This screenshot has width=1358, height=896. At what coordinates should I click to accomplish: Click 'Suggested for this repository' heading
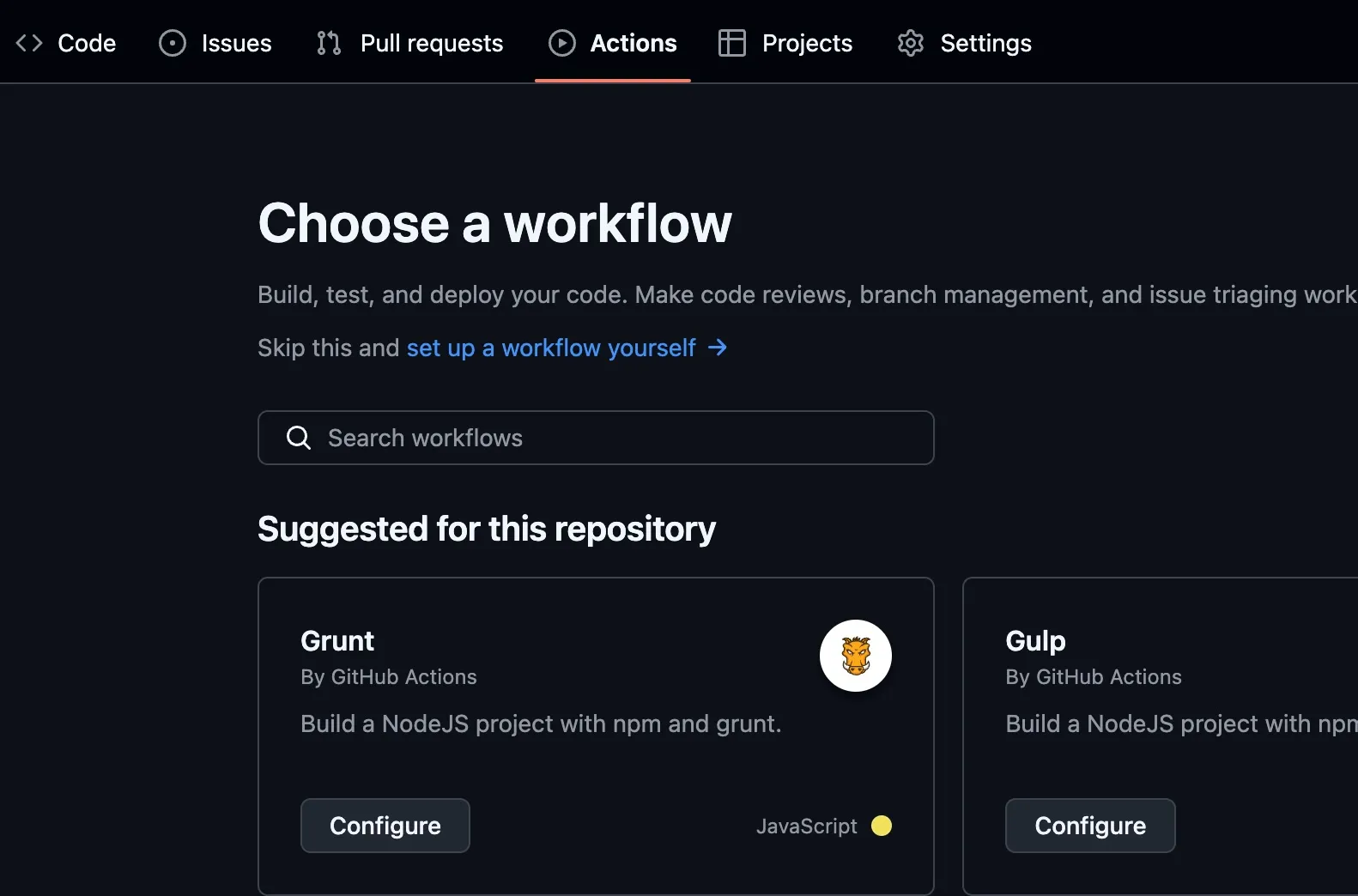click(487, 530)
